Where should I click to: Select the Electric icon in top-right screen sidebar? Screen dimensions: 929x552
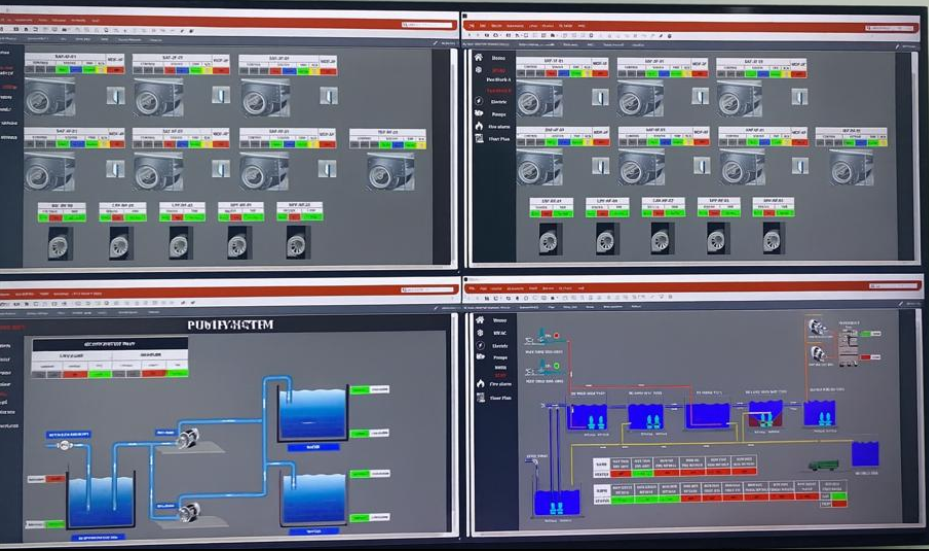478,100
